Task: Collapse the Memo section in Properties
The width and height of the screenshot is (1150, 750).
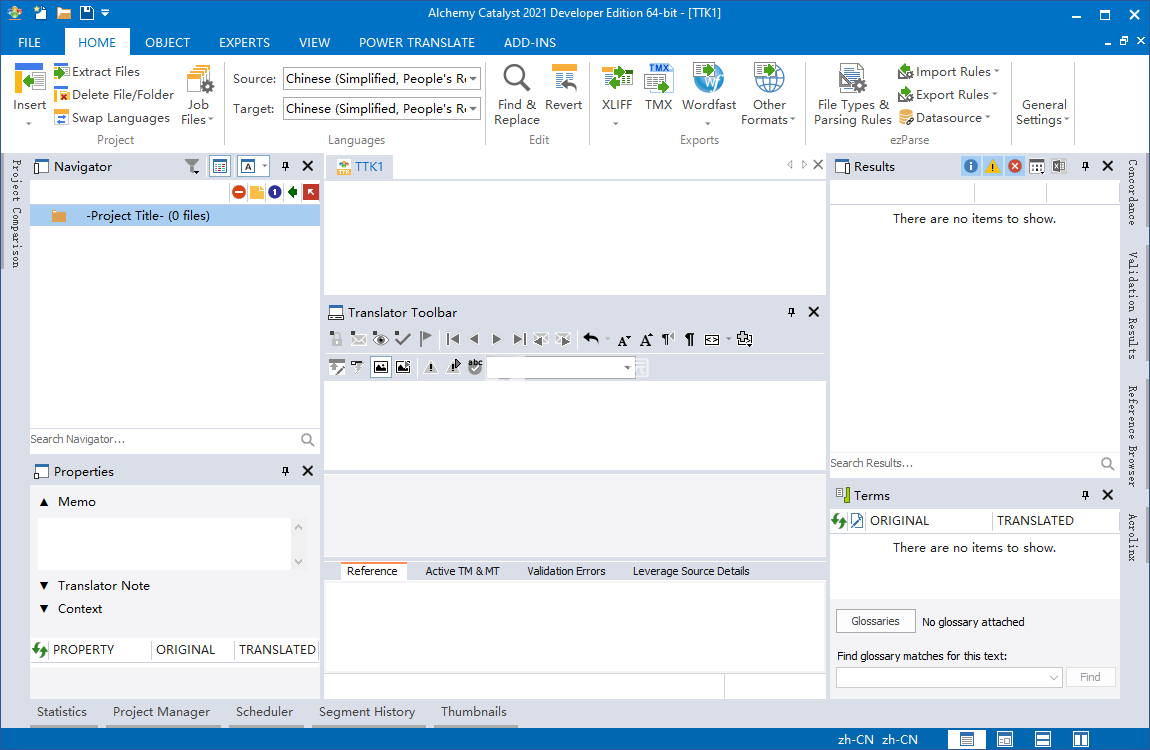Action: pyautogui.click(x=44, y=502)
